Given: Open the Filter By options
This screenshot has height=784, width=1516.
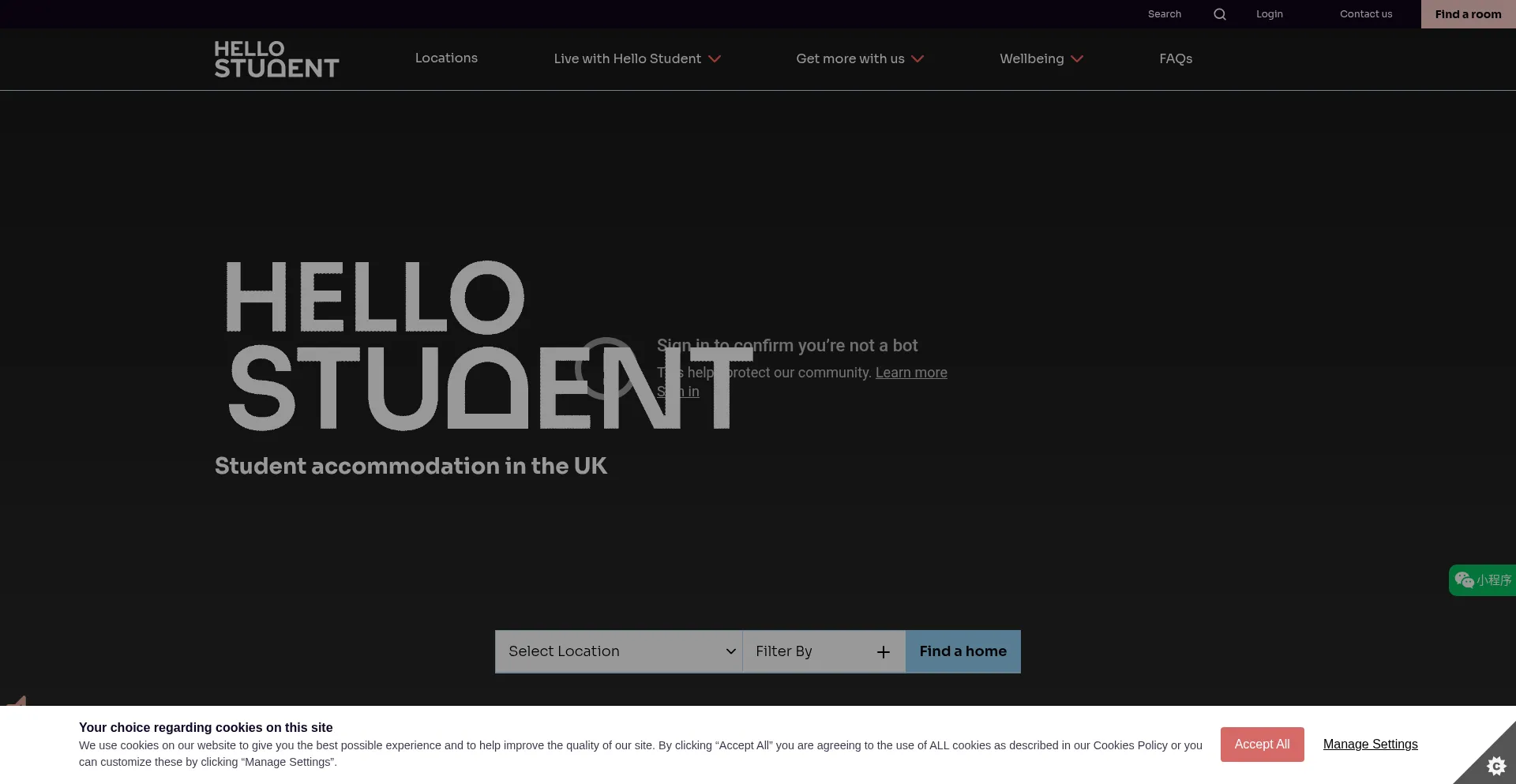Looking at the screenshot, I should (824, 651).
